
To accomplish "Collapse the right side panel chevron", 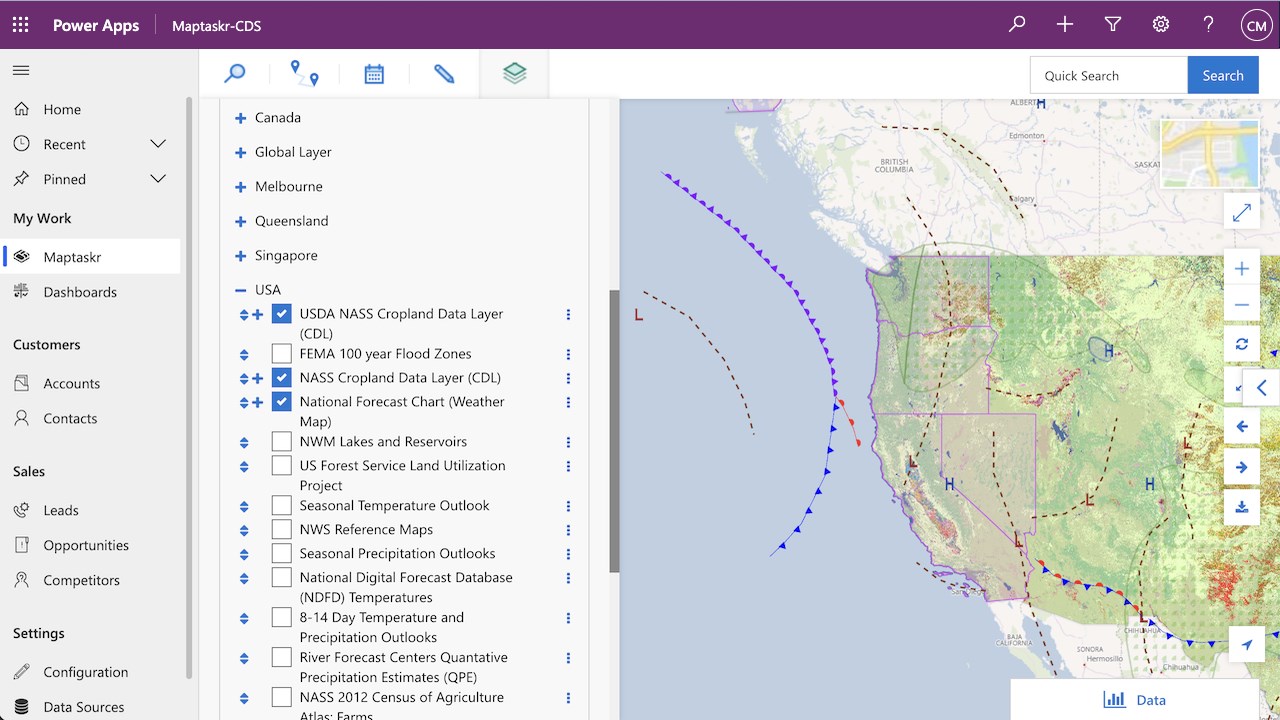I will pyautogui.click(x=1261, y=387).
